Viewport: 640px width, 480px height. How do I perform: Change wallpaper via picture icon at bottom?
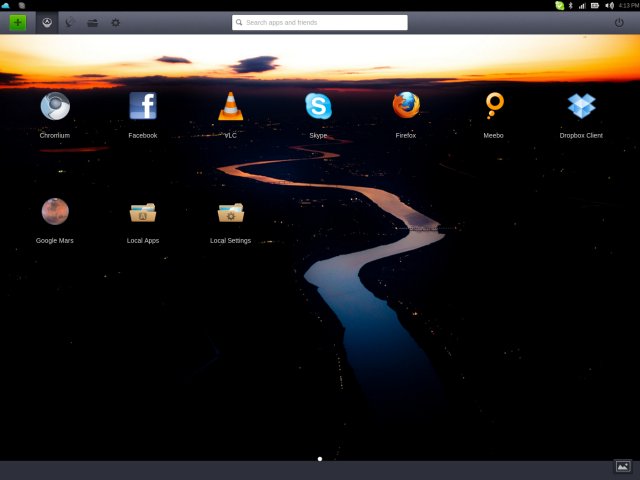[x=623, y=466]
